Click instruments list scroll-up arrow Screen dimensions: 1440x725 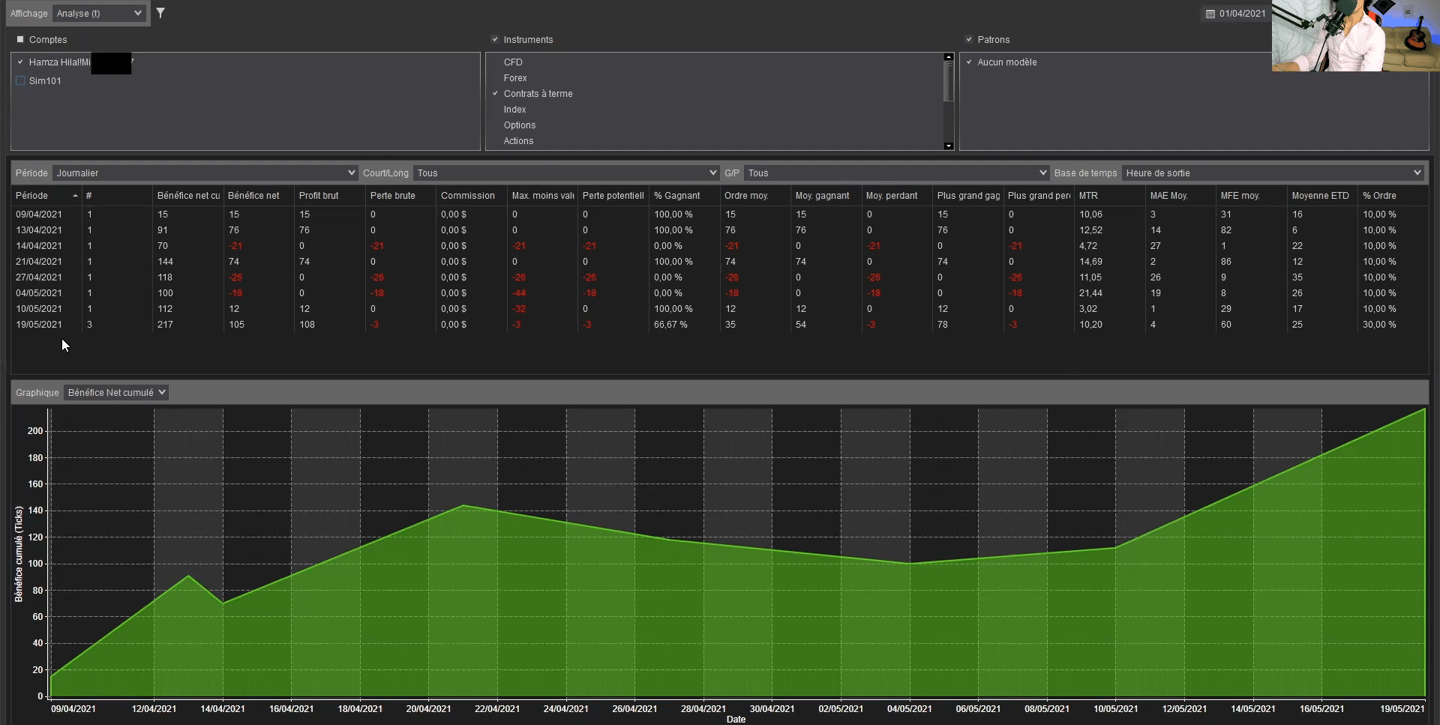coord(948,58)
